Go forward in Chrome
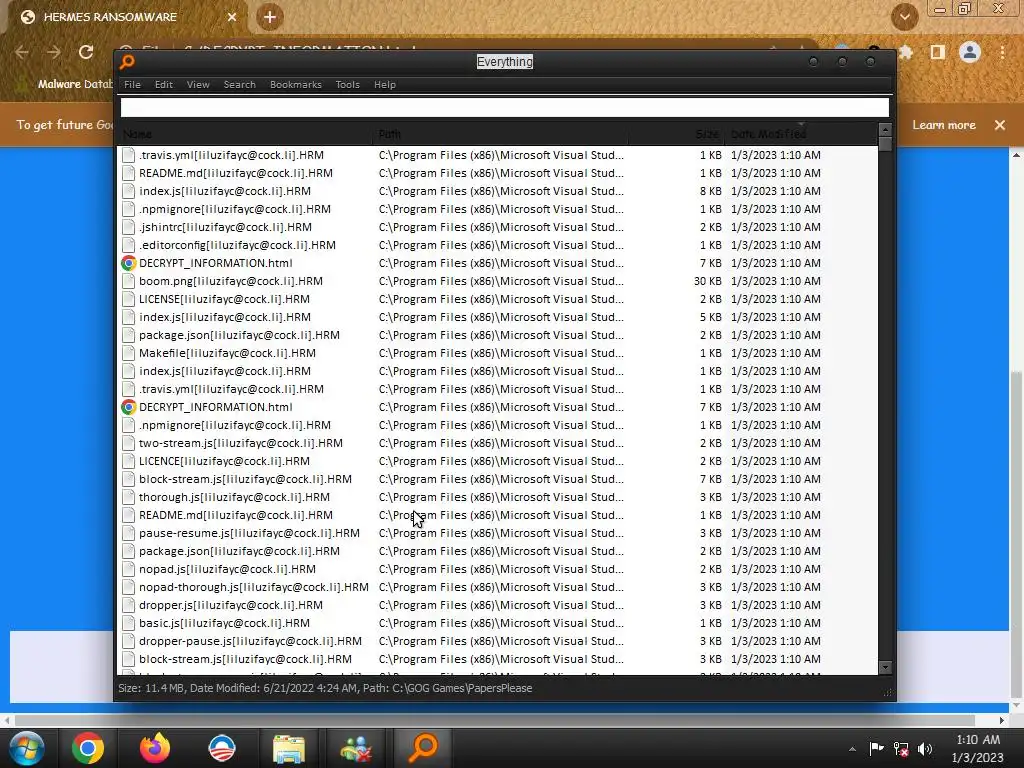 [54, 52]
